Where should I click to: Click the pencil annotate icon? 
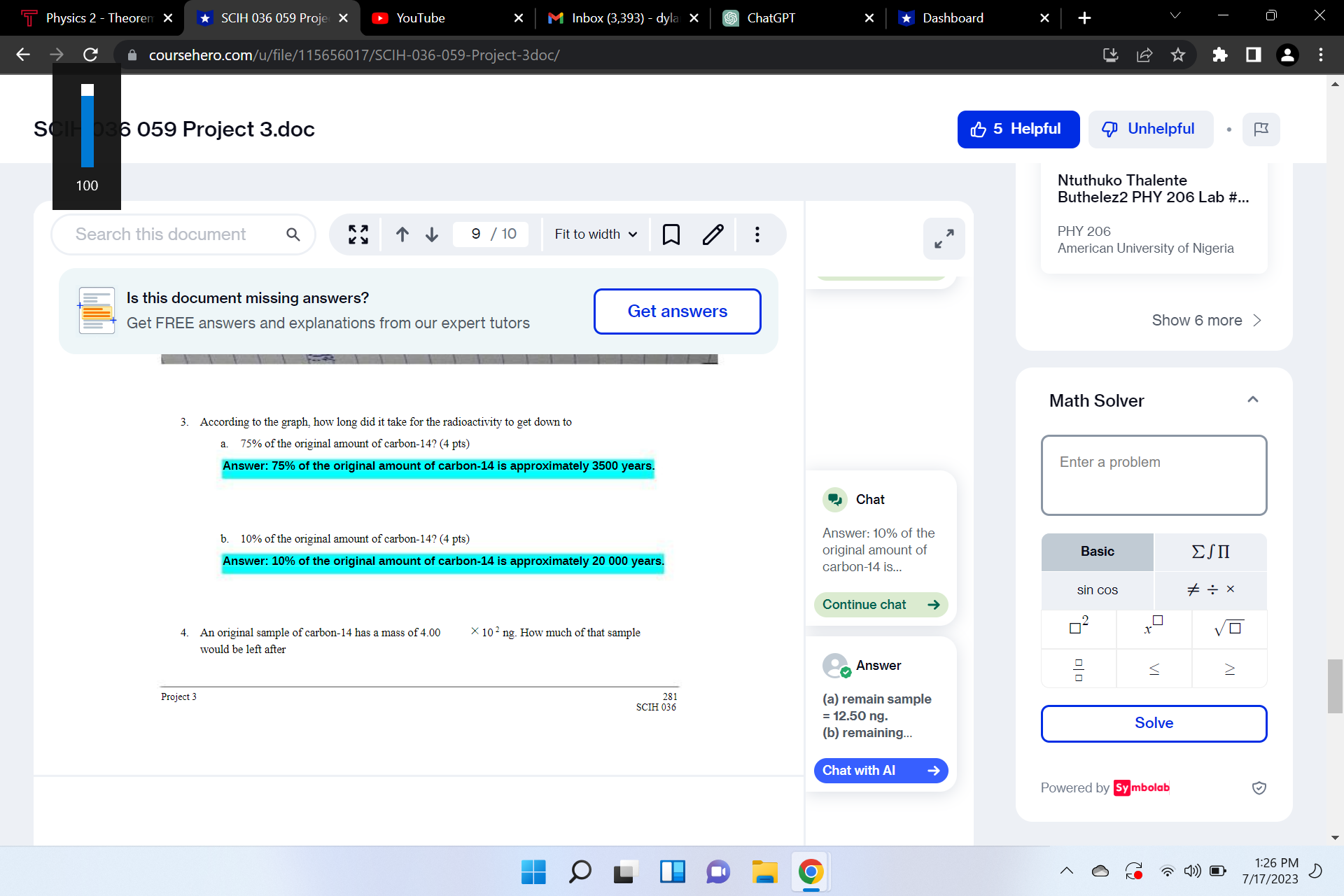click(x=713, y=234)
